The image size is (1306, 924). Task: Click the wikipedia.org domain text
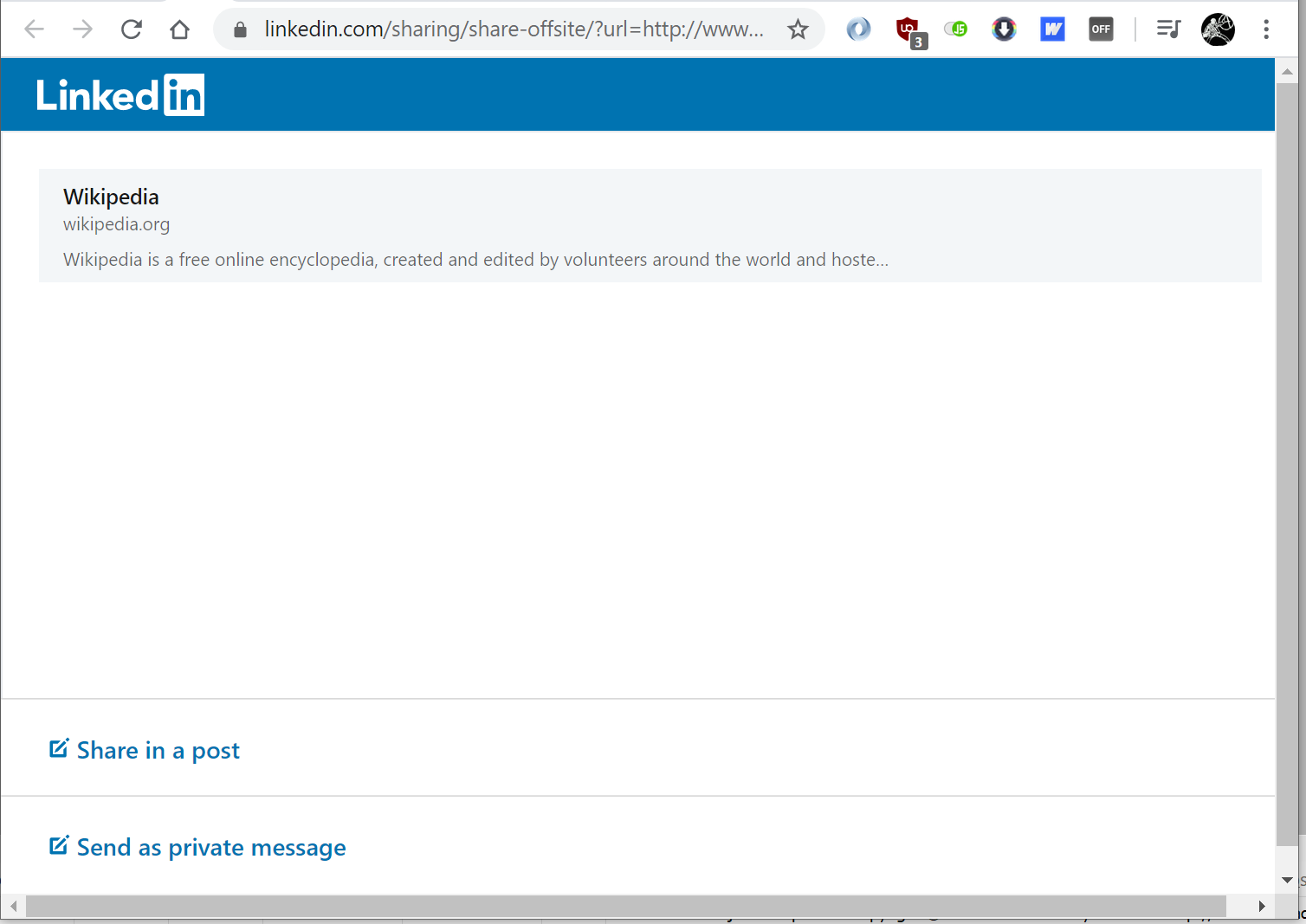click(116, 224)
